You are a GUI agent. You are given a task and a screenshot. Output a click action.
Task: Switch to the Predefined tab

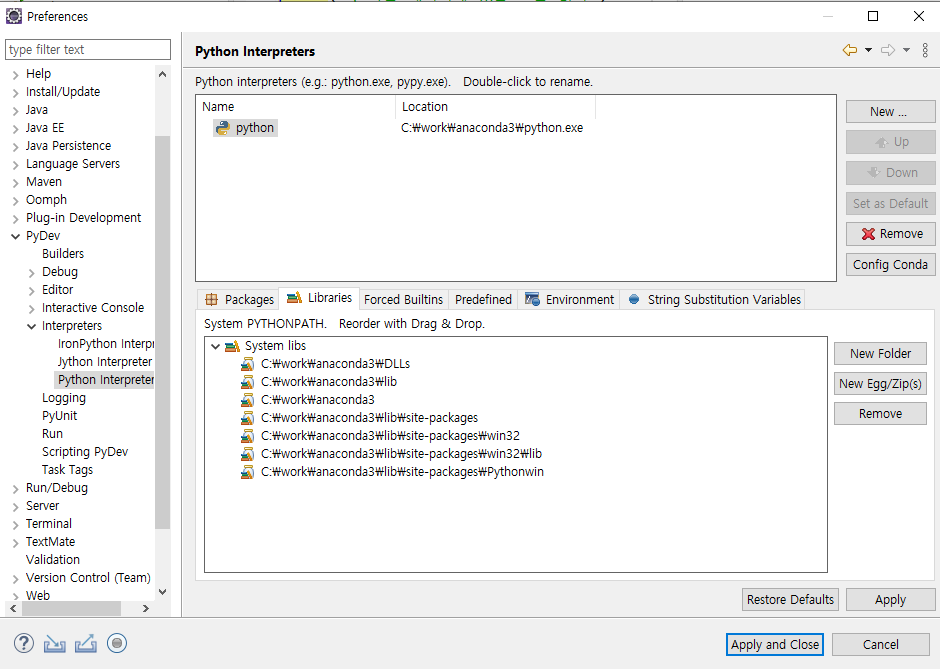[483, 299]
